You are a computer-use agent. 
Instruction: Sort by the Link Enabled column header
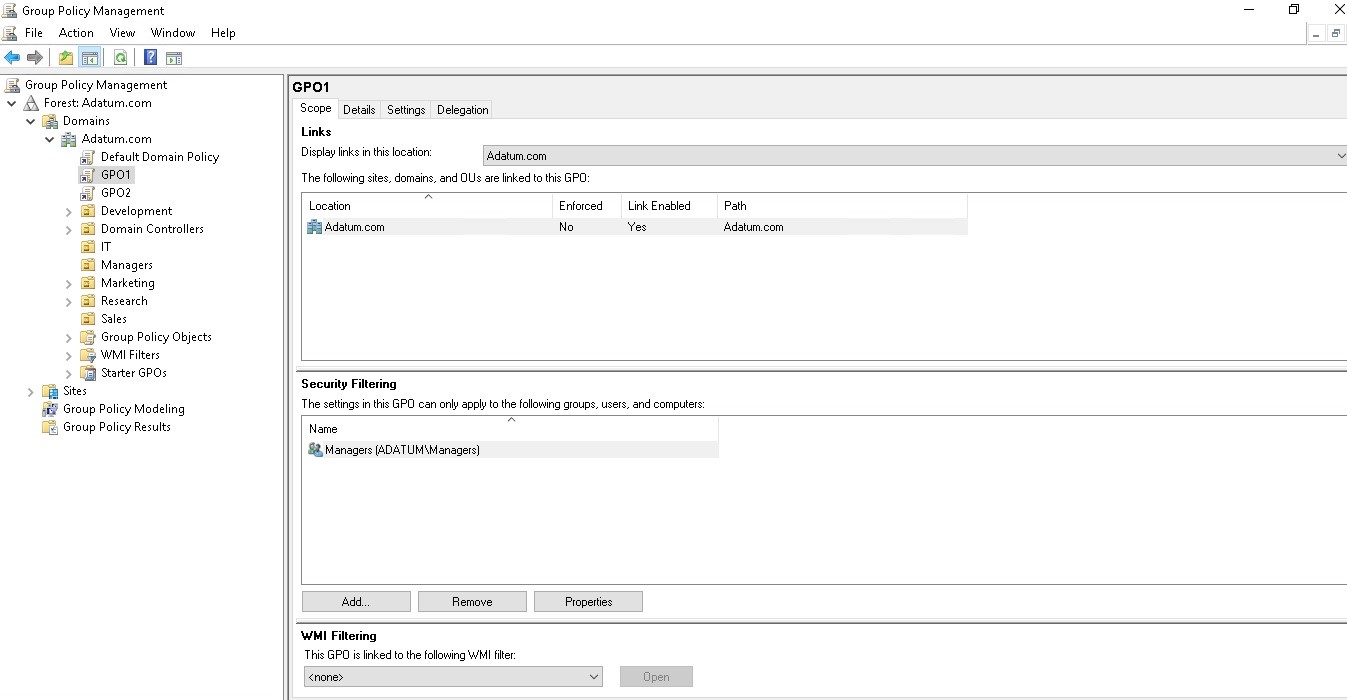669,205
